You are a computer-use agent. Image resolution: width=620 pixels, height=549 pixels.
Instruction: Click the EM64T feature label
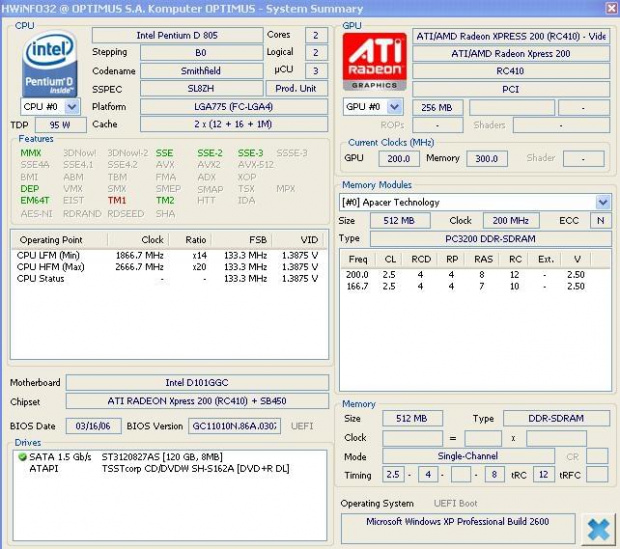pos(35,201)
